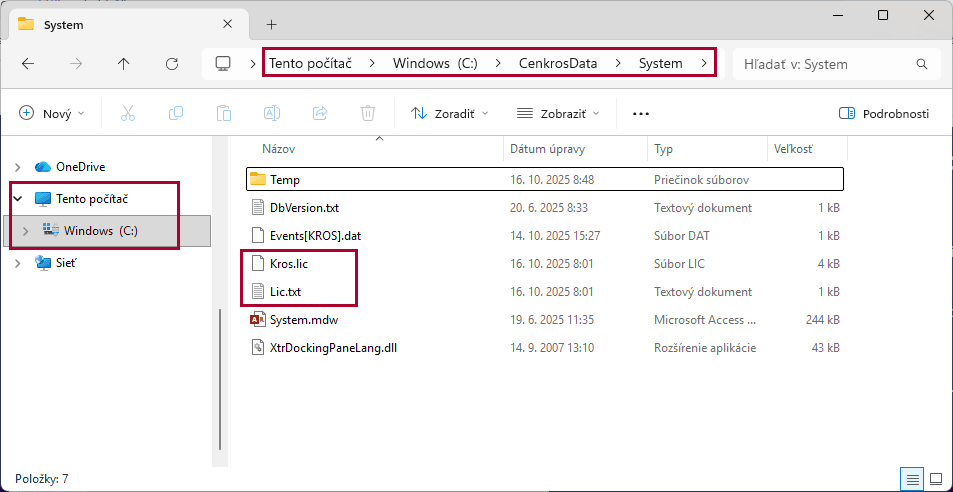This screenshot has height=492, width=953.
Task: Switch to details list view layout
Action: 912,479
